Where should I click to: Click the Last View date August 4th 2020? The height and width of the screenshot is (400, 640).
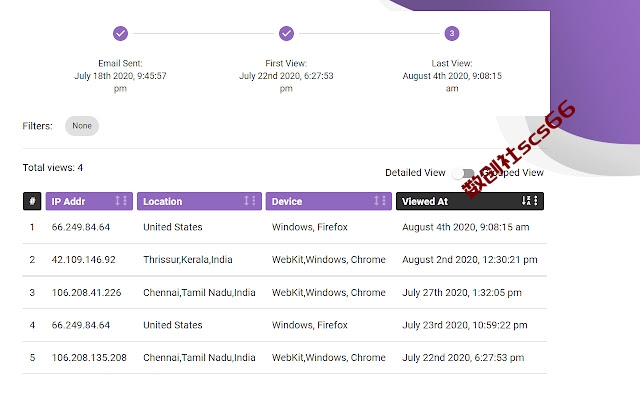(452, 82)
